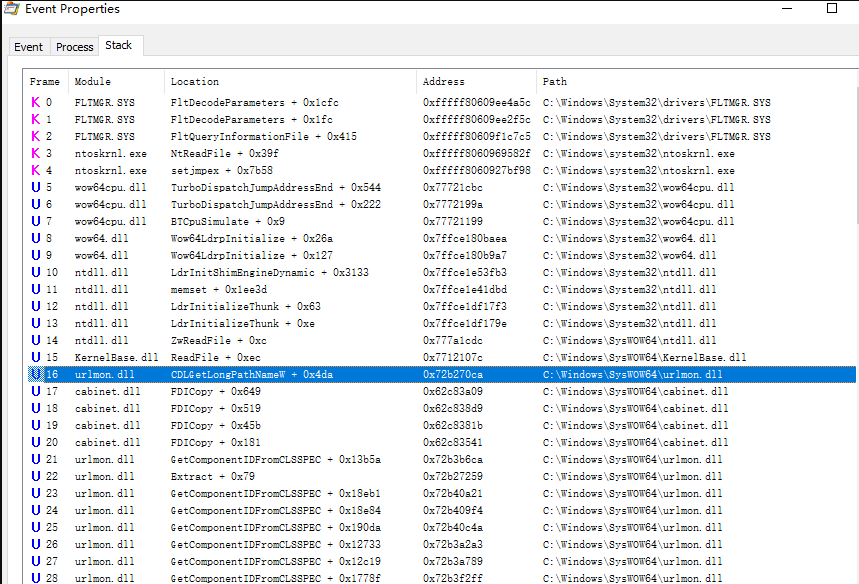The height and width of the screenshot is (584, 859).
Task: Select ReadFile + 0xec location
Action: tap(216, 357)
